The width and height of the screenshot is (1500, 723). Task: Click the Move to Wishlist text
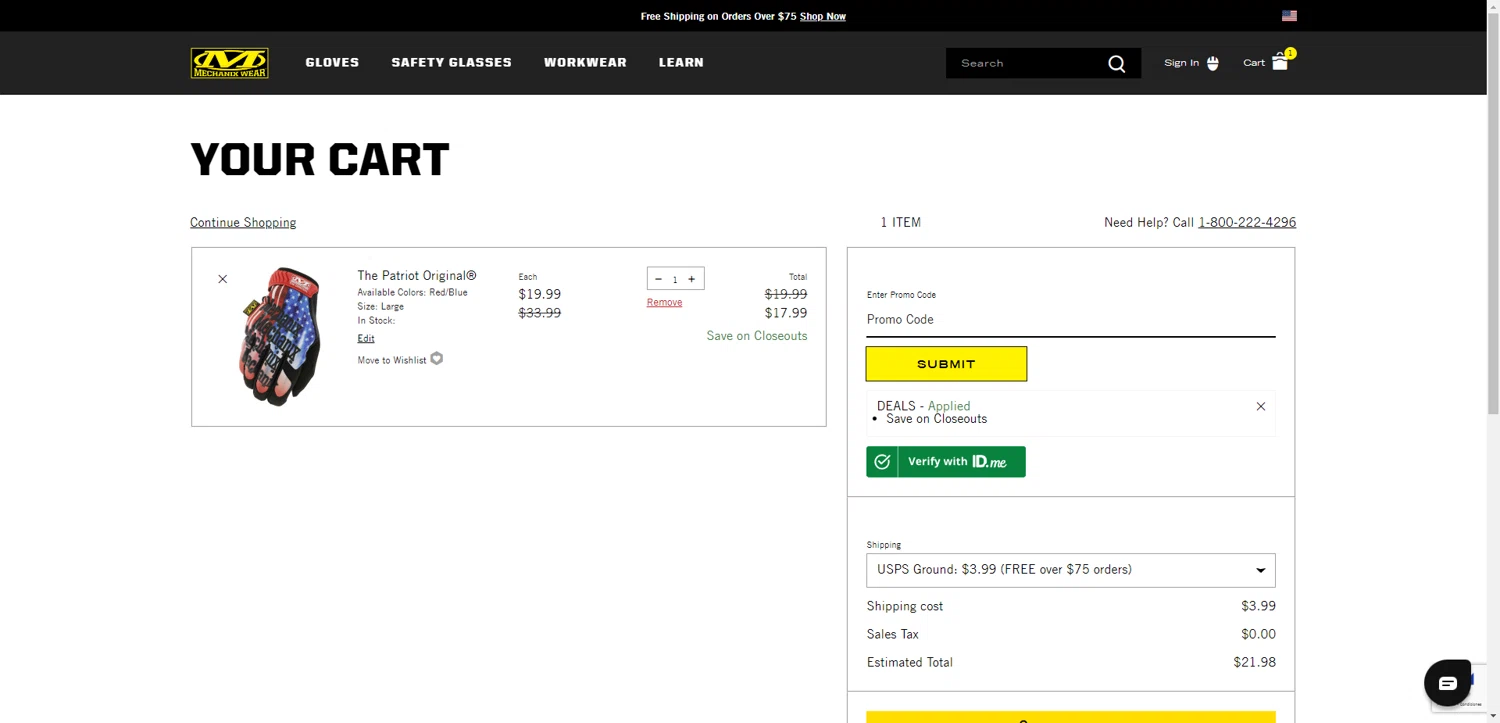392,360
